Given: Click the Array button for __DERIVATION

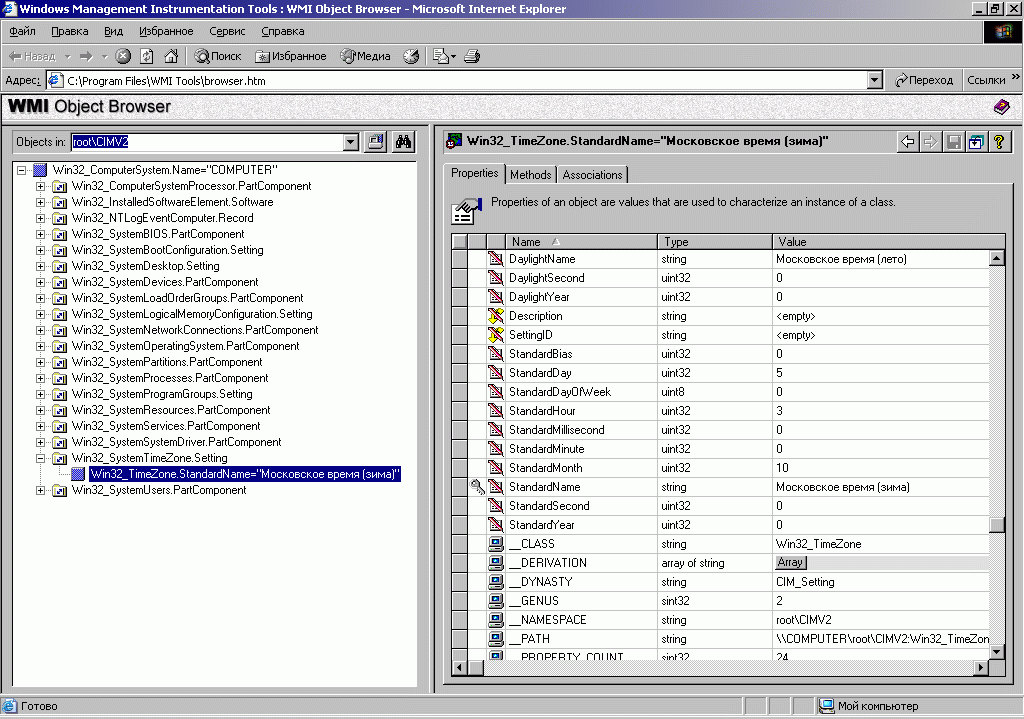Looking at the screenshot, I should click(790, 562).
